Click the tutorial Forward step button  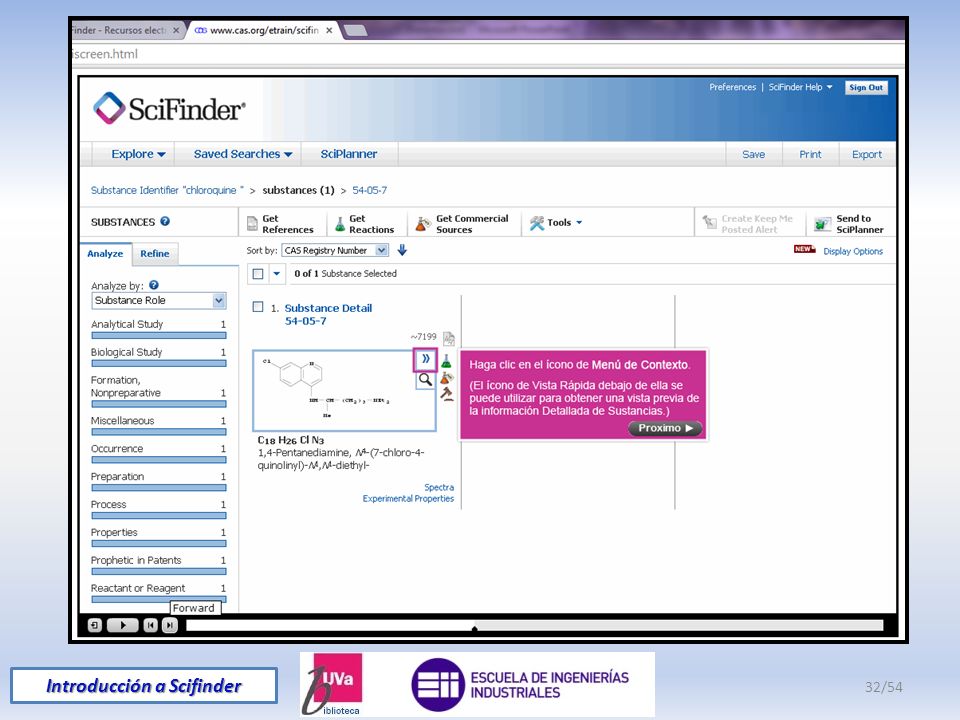click(x=170, y=625)
